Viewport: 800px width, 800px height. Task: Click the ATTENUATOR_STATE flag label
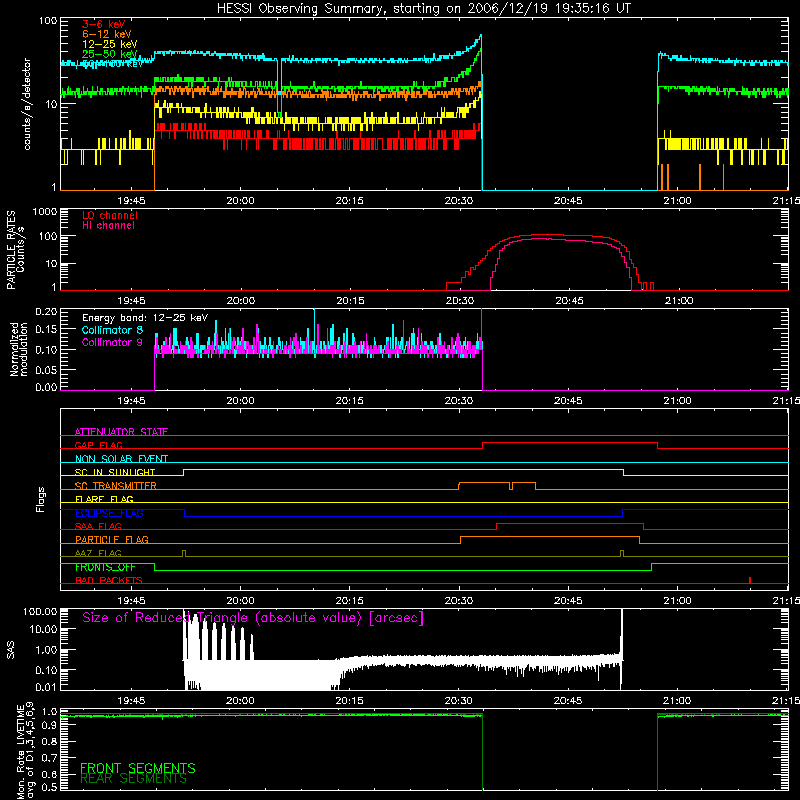[x=121, y=432]
